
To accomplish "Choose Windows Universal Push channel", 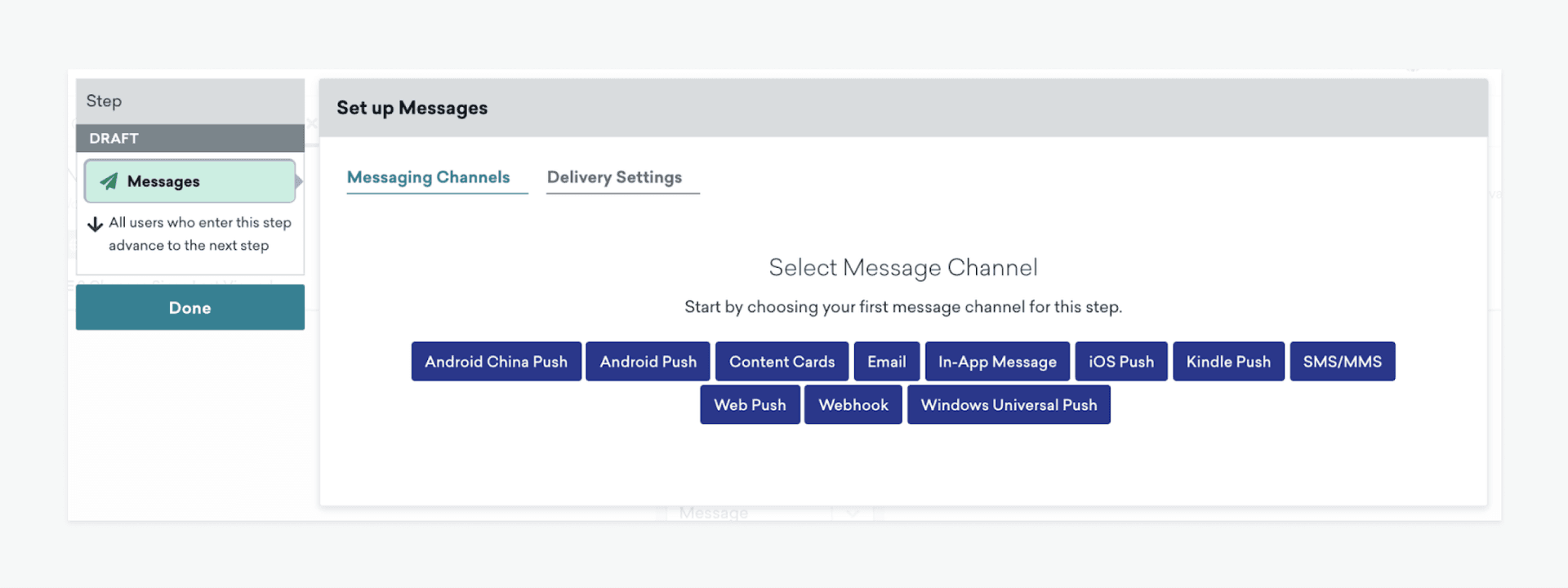I will click(1009, 405).
